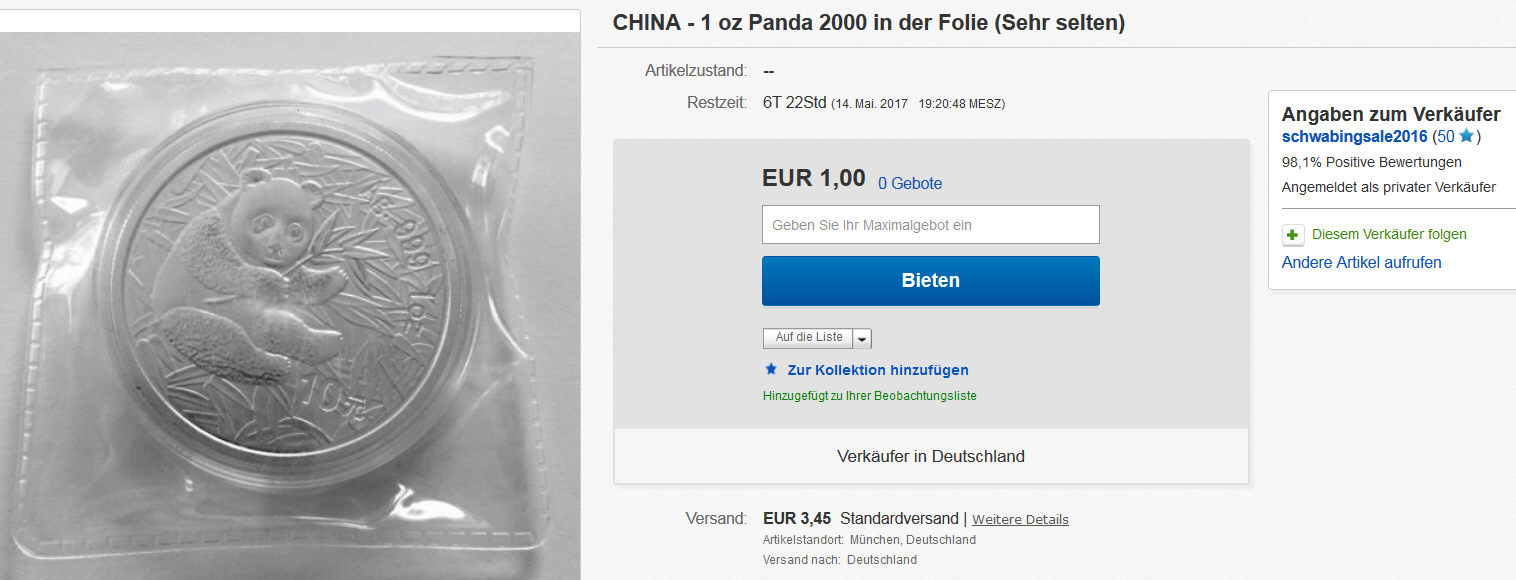Click the Panda coin product image
The height and width of the screenshot is (580, 1516).
290,305
